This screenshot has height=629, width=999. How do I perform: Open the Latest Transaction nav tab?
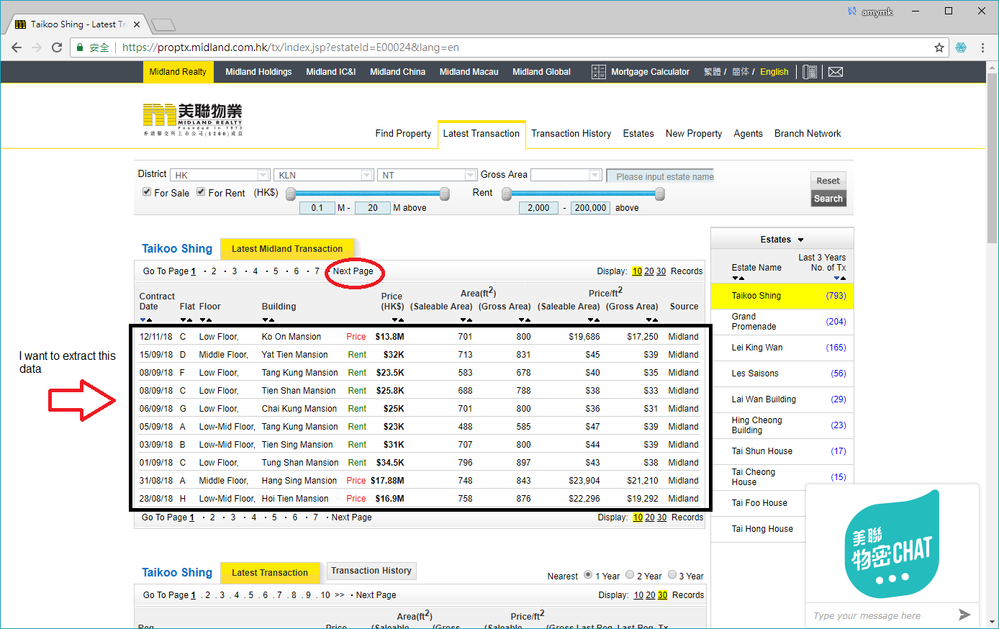point(481,134)
